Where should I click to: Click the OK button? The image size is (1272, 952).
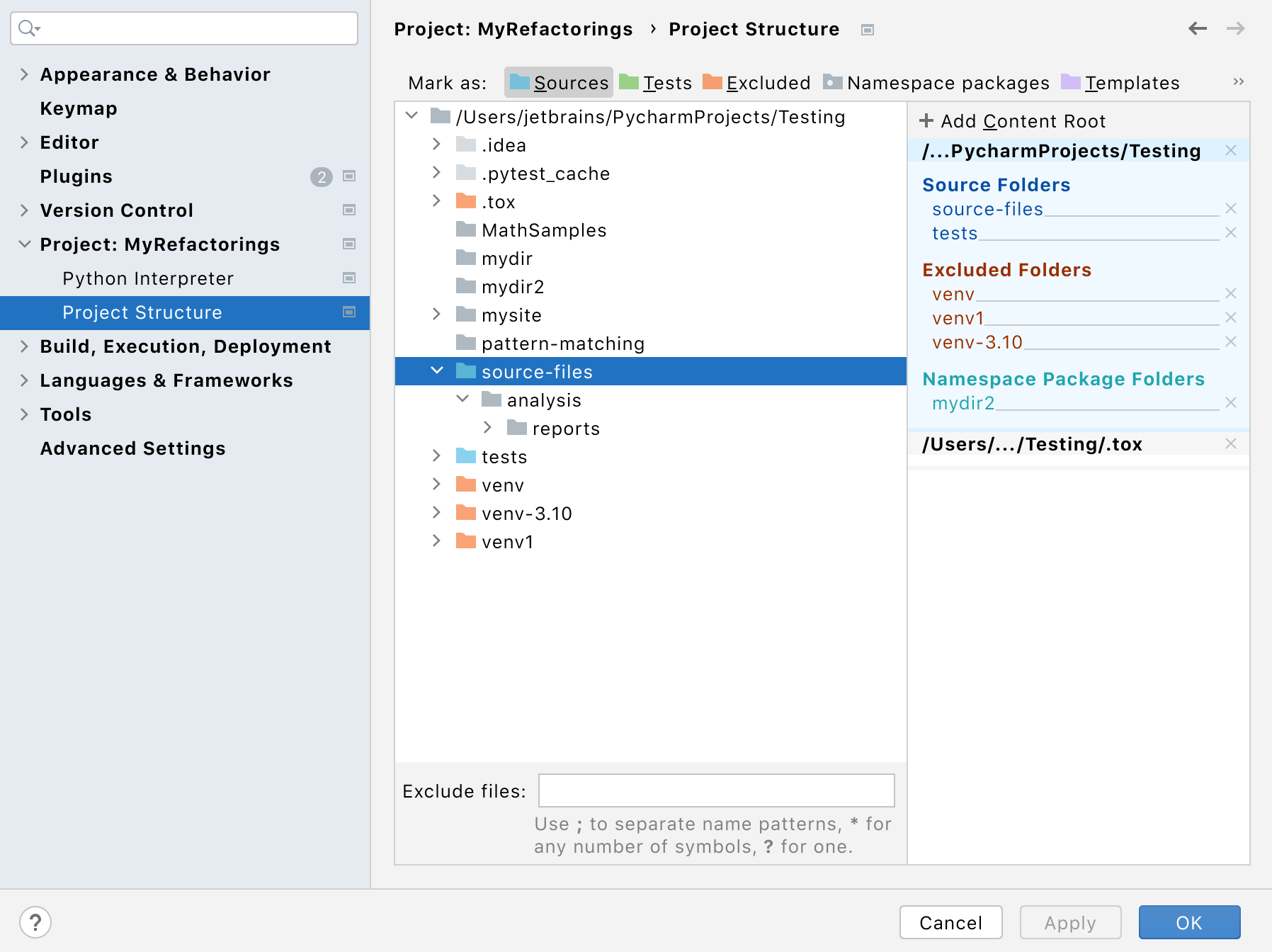[x=1188, y=922]
